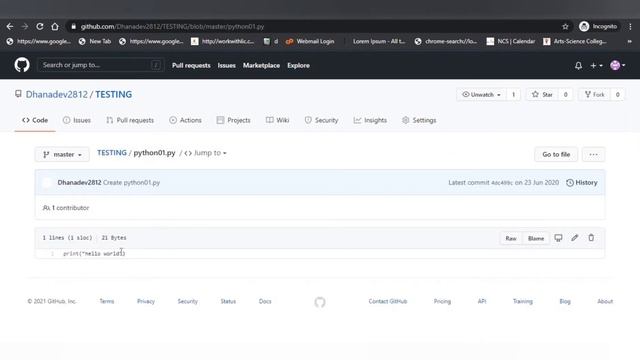Click the History clock link
The image size is (640, 360).
582,182
